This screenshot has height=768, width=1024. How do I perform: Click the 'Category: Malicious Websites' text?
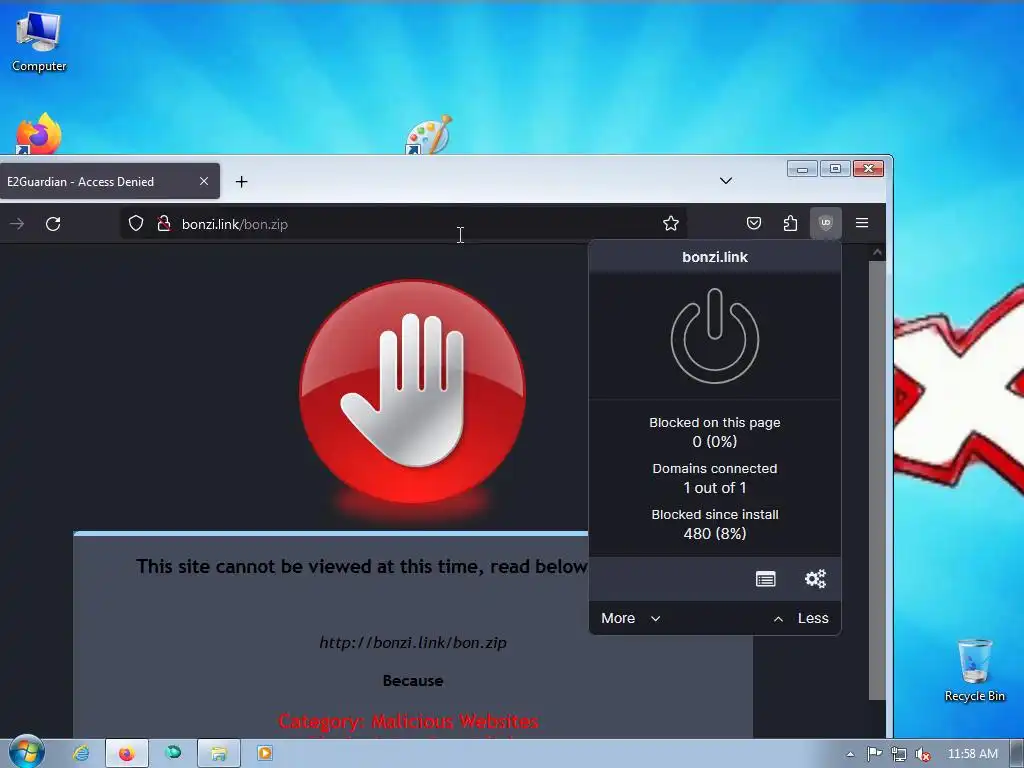click(x=408, y=721)
